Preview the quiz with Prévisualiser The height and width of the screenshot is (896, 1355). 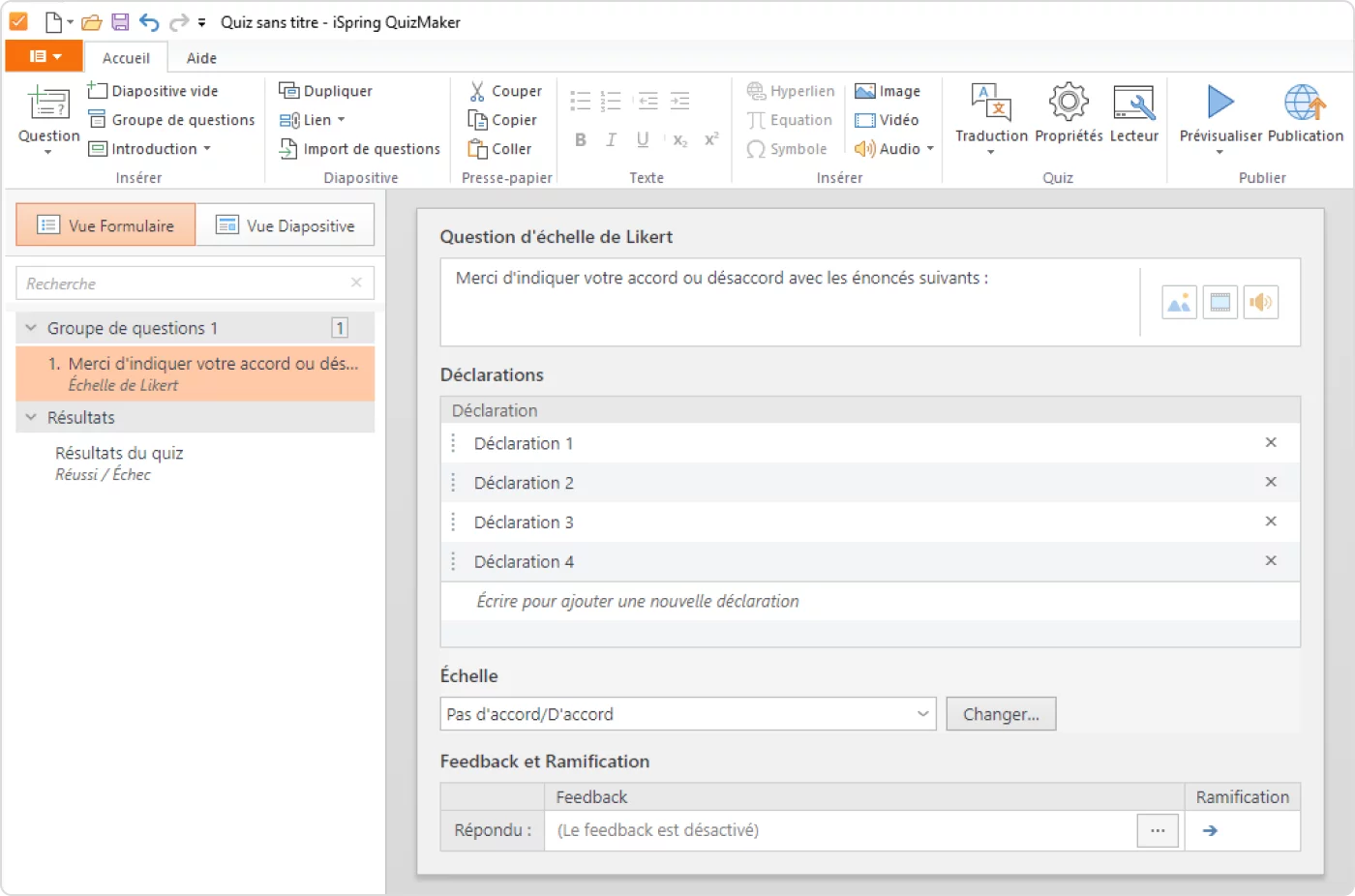coord(1220,118)
